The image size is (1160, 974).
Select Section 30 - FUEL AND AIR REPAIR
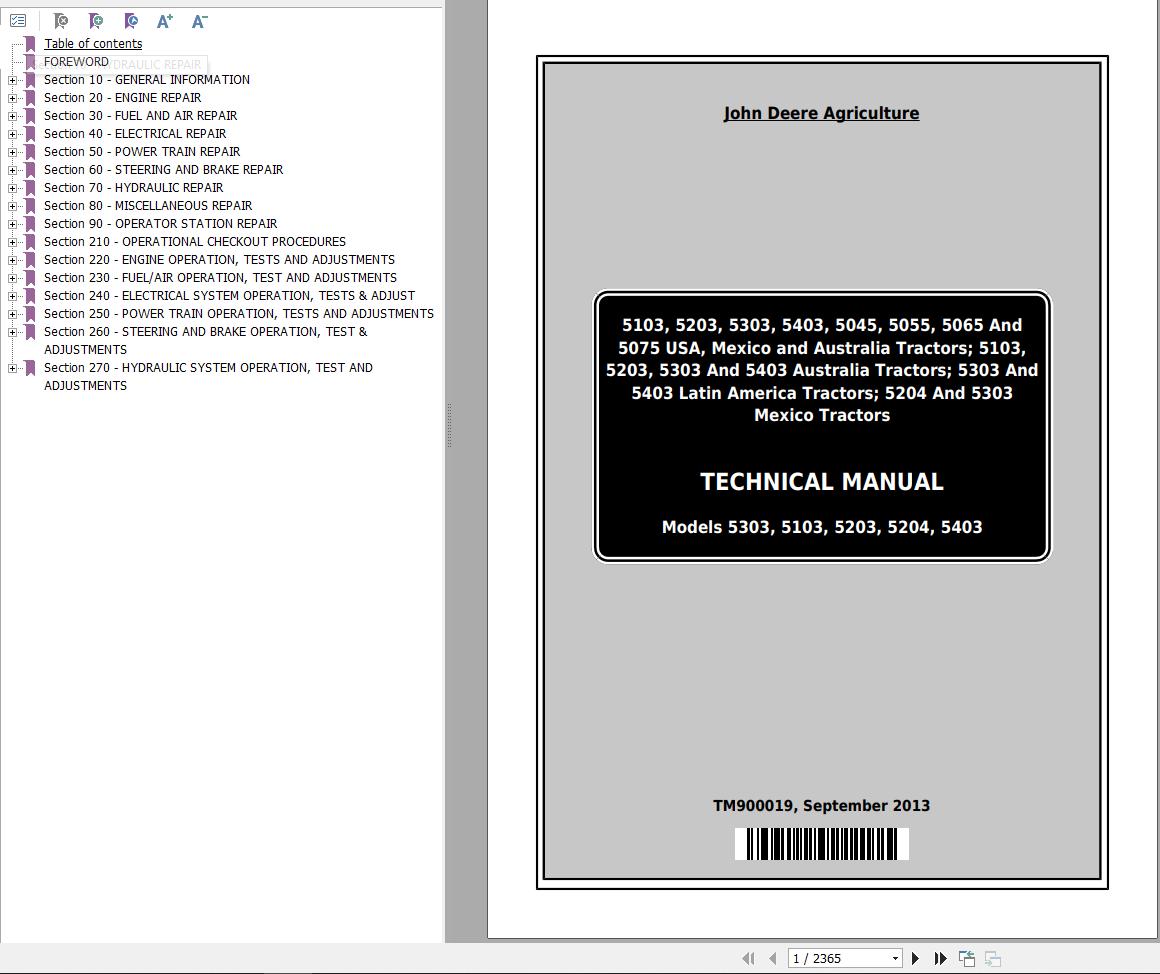point(141,116)
